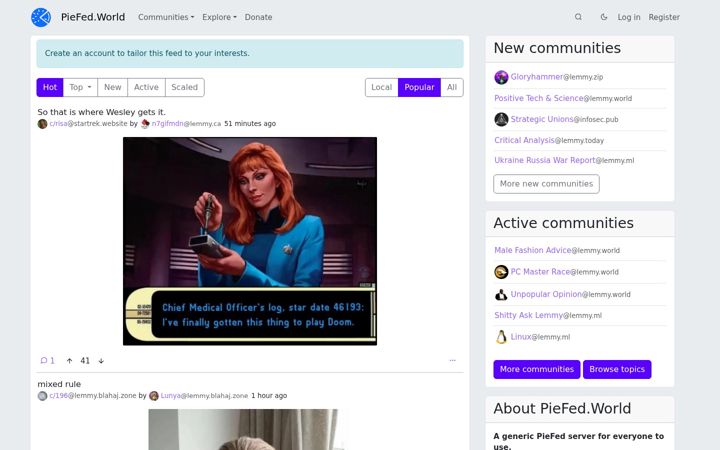Go to the Donate page
Image resolution: width=720 pixels, height=450 pixels.
click(x=259, y=17)
